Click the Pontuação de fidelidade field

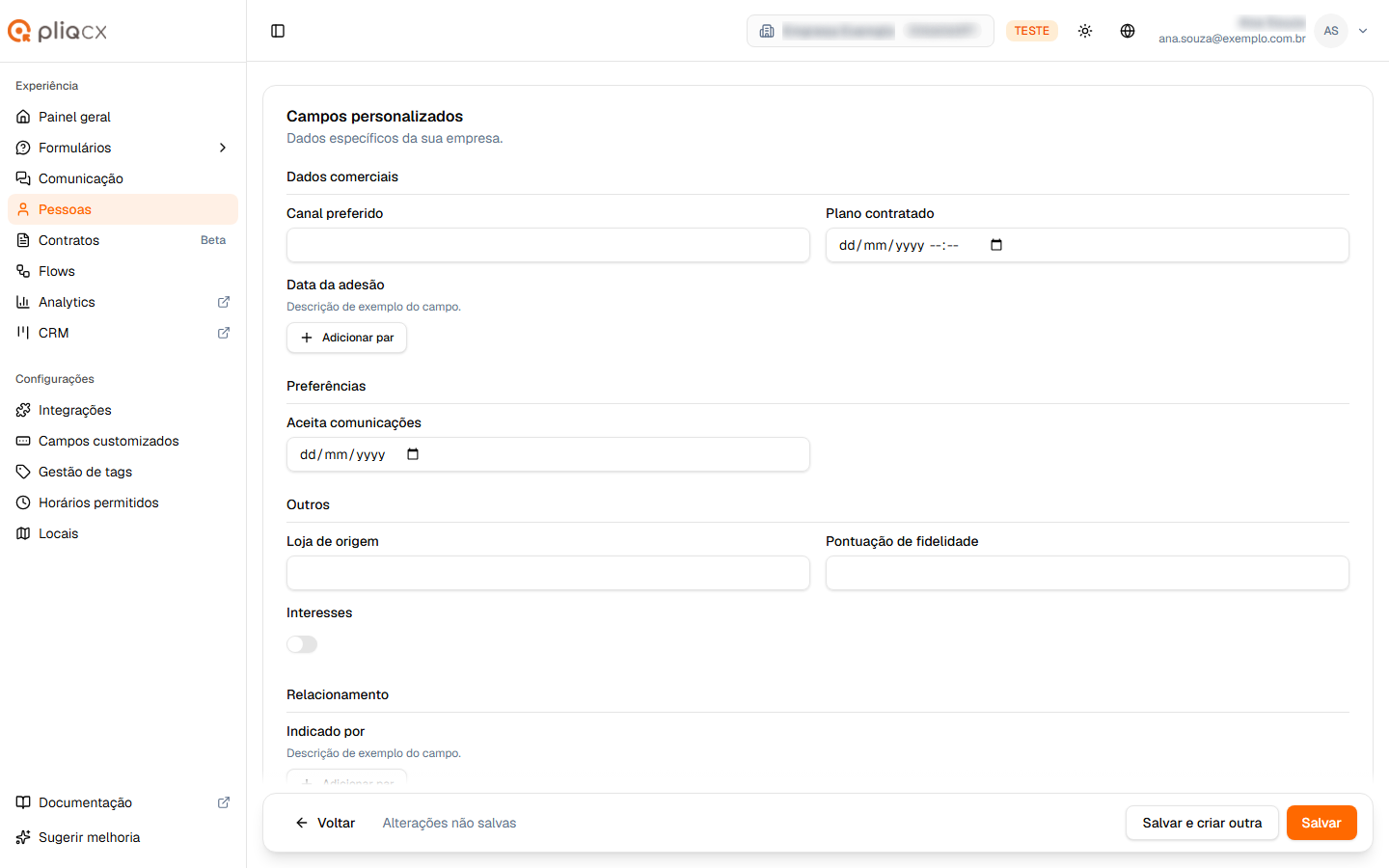(1087, 573)
